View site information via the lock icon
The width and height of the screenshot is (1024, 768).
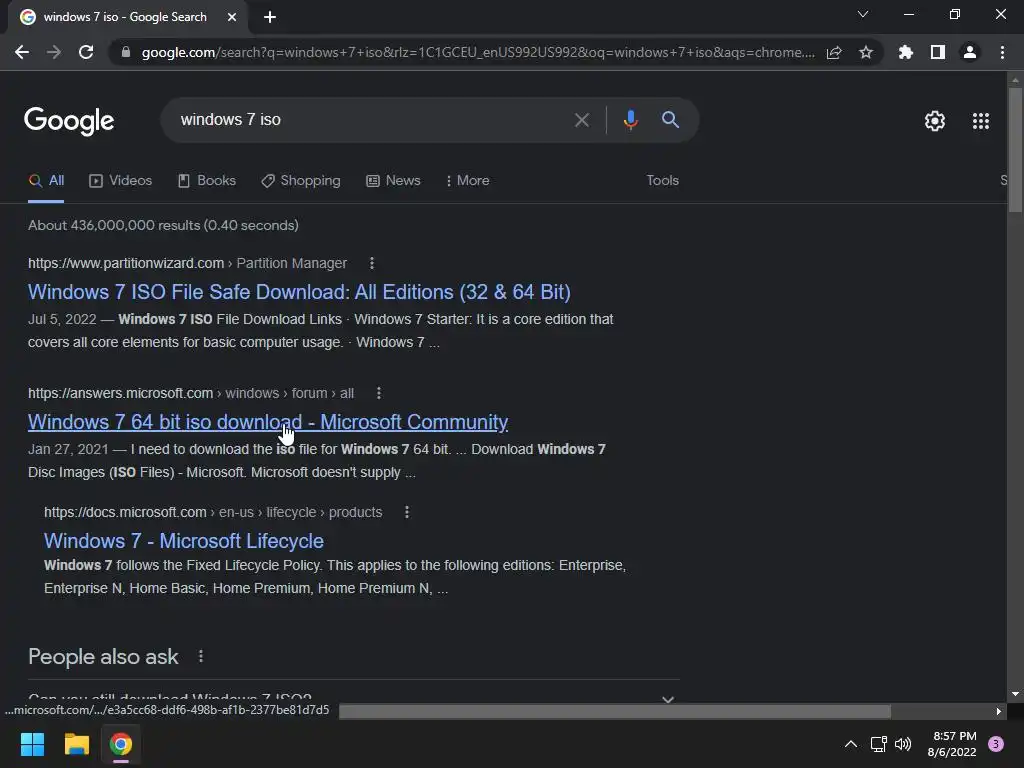(x=126, y=52)
